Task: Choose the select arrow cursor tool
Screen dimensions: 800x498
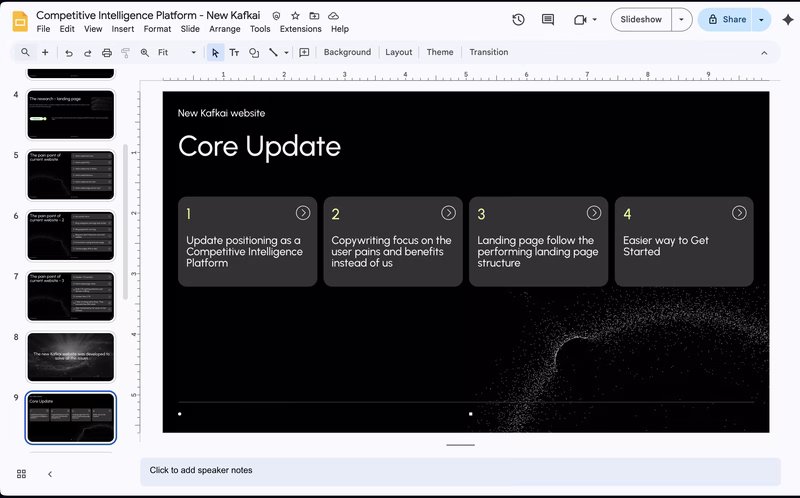Action: coord(215,53)
